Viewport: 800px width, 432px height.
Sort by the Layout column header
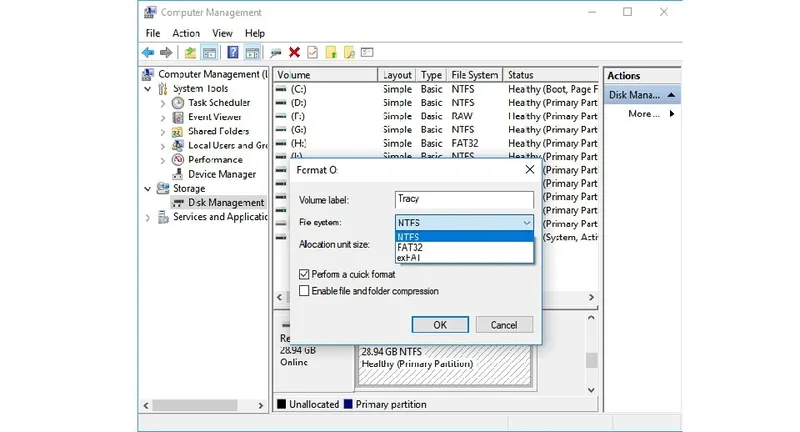[x=397, y=75]
